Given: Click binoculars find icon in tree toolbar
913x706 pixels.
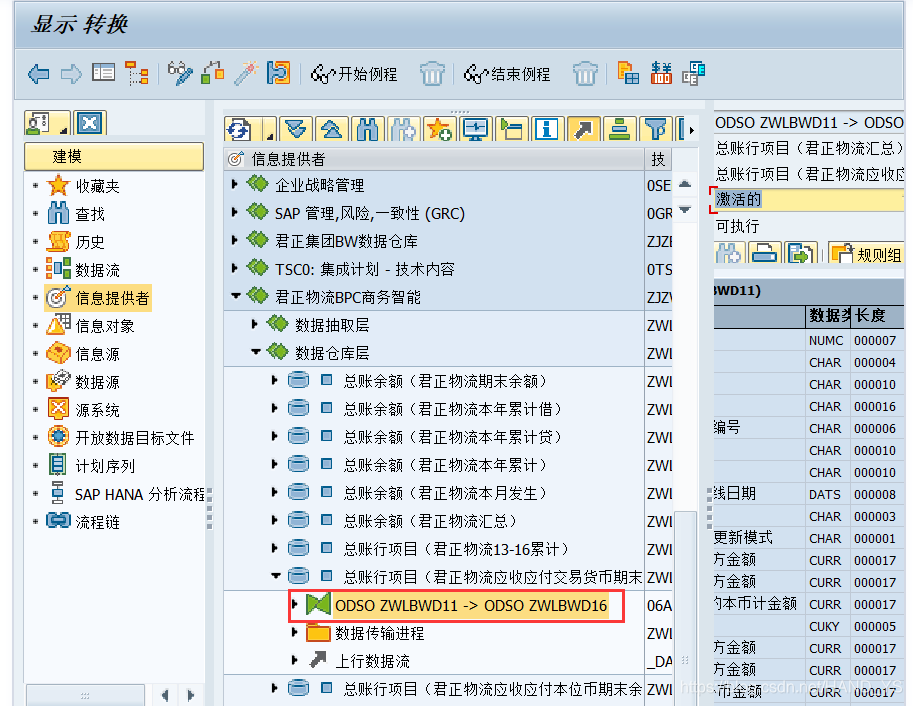Looking at the screenshot, I should tap(368, 129).
